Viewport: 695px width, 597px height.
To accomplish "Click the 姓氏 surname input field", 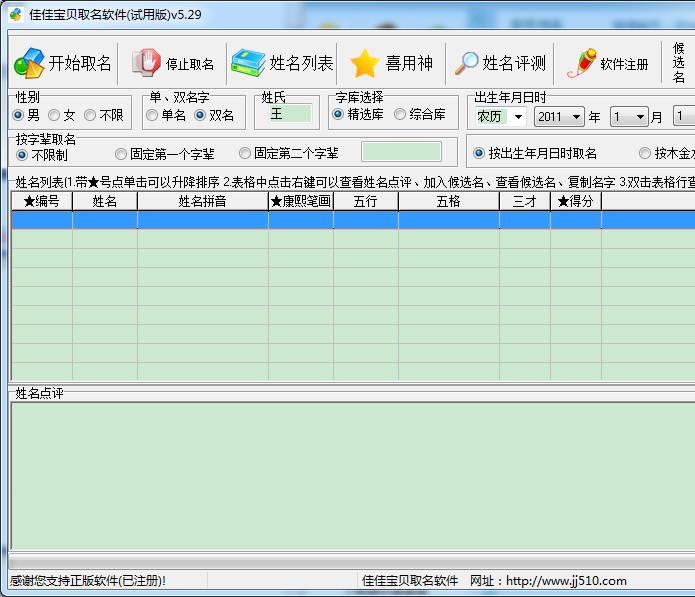I will coord(283,114).
